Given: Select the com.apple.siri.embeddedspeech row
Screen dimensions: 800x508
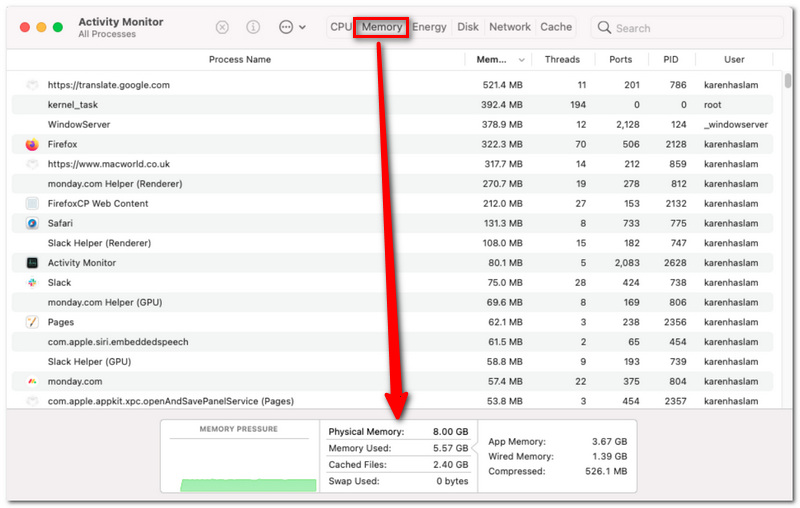Looking at the screenshot, I should tap(392, 342).
